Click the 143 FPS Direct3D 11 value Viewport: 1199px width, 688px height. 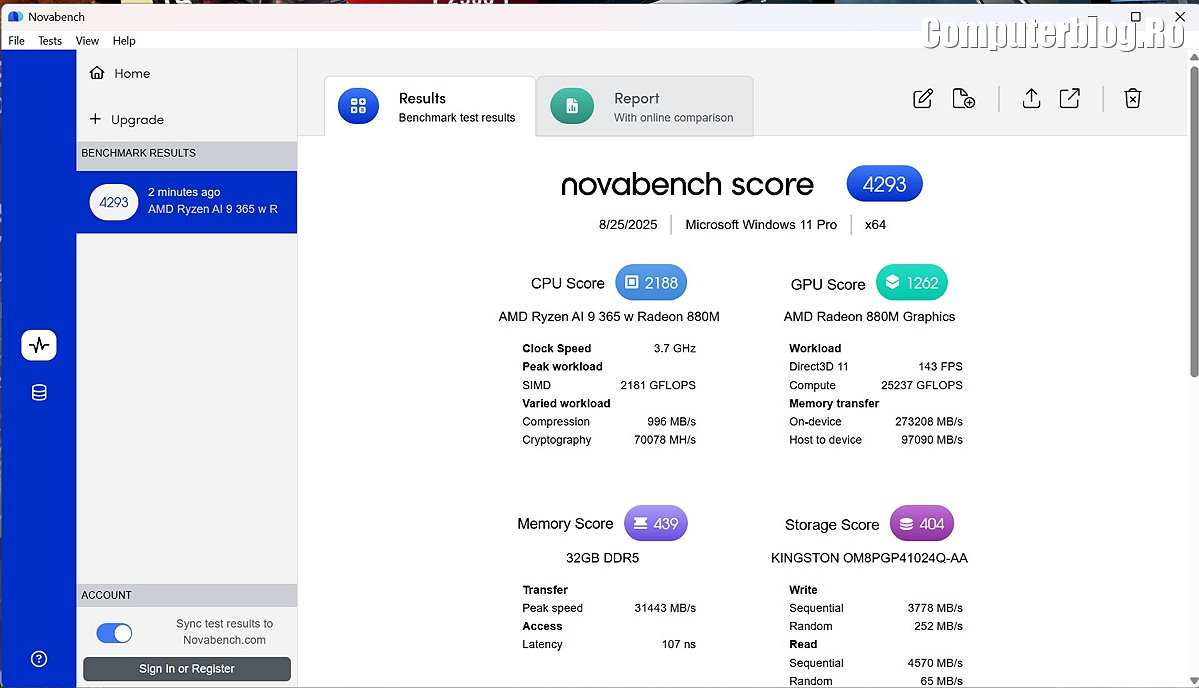coord(941,367)
